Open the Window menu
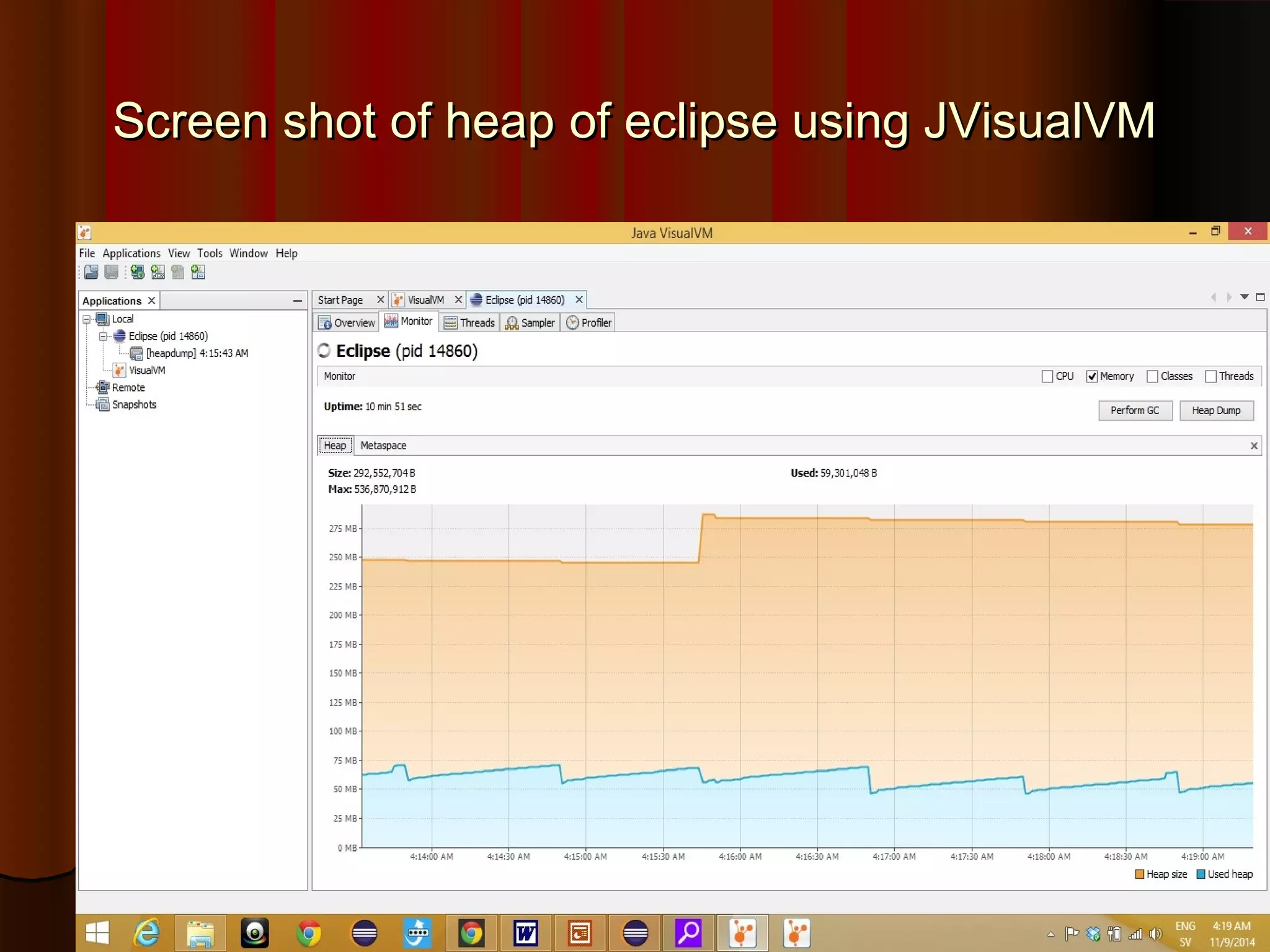Image resolution: width=1270 pixels, height=952 pixels. 249,253
